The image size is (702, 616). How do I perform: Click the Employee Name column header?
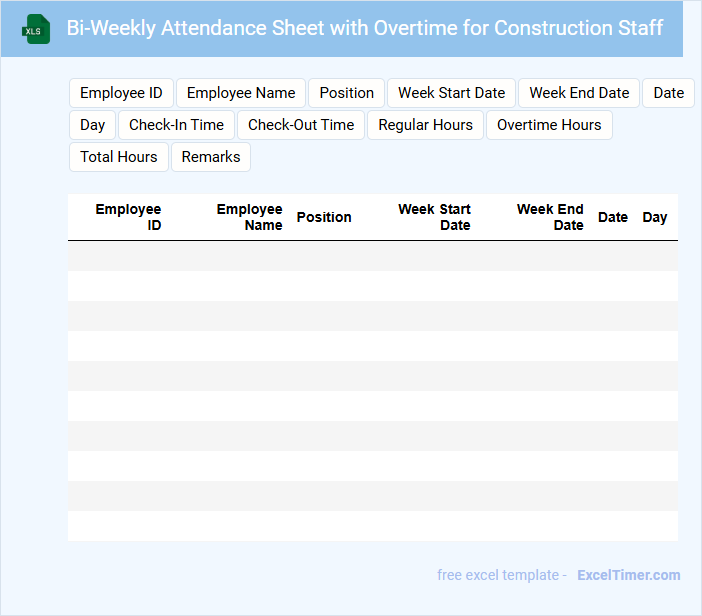[x=249, y=217]
